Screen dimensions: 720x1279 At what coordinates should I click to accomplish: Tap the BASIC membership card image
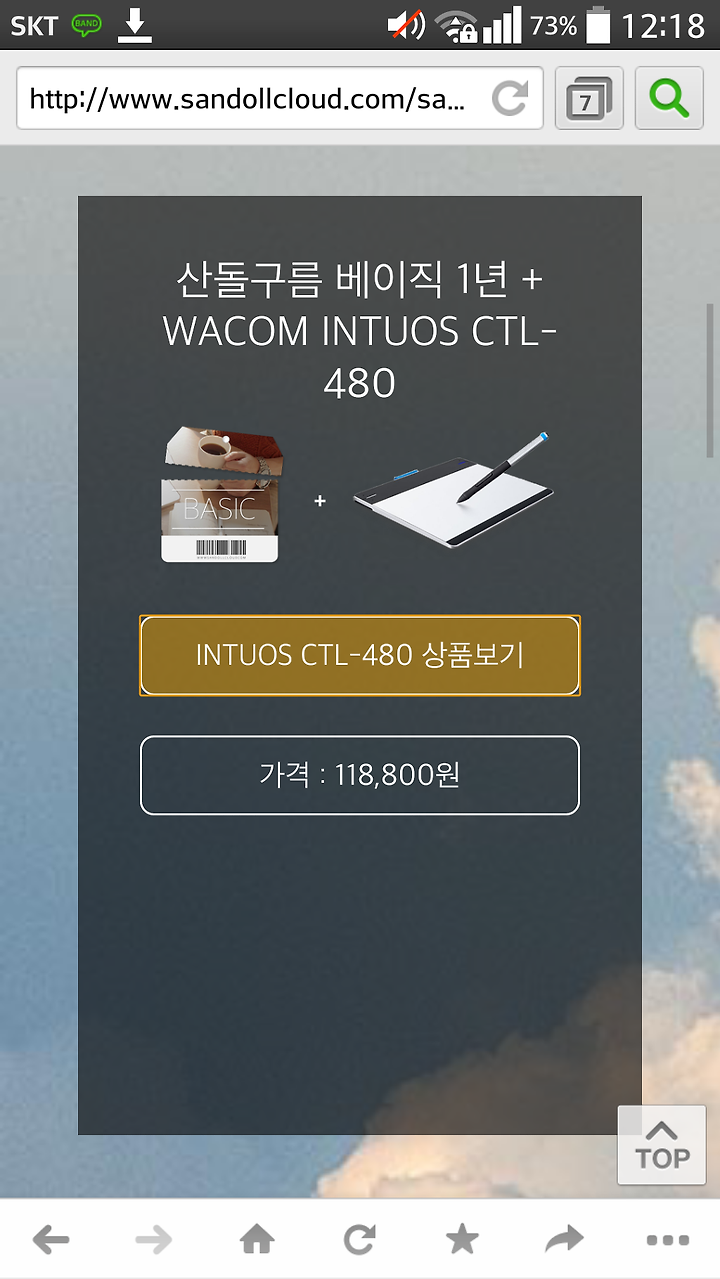(x=220, y=494)
